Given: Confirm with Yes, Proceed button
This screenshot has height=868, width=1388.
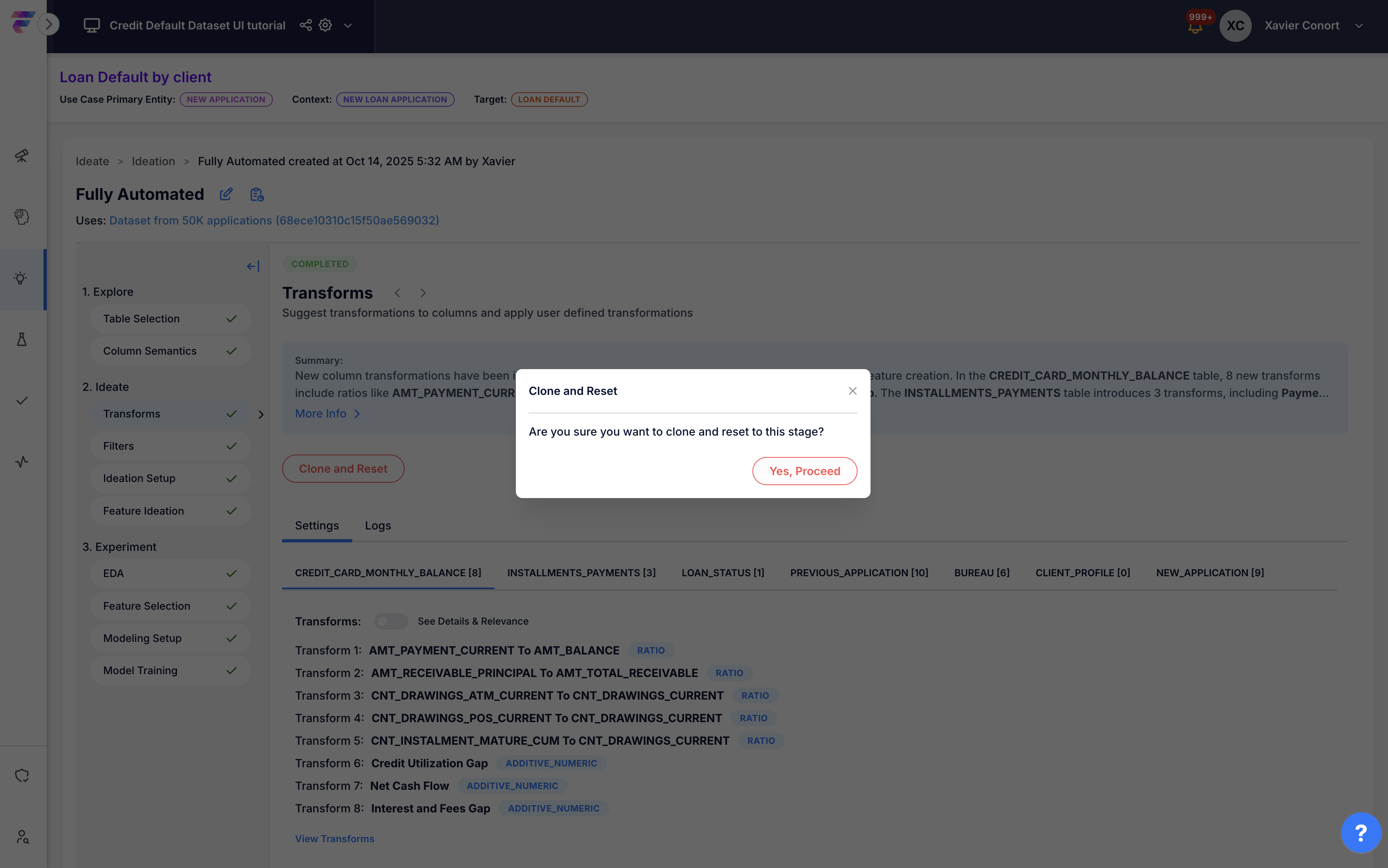Looking at the screenshot, I should pyautogui.click(x=804, y=471).
